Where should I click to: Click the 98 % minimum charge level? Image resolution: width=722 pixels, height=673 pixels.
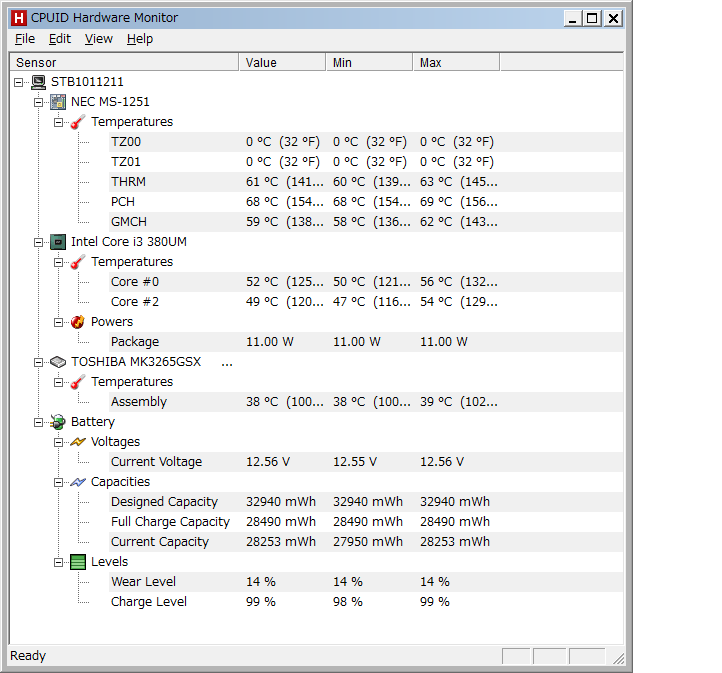[348, 602]
